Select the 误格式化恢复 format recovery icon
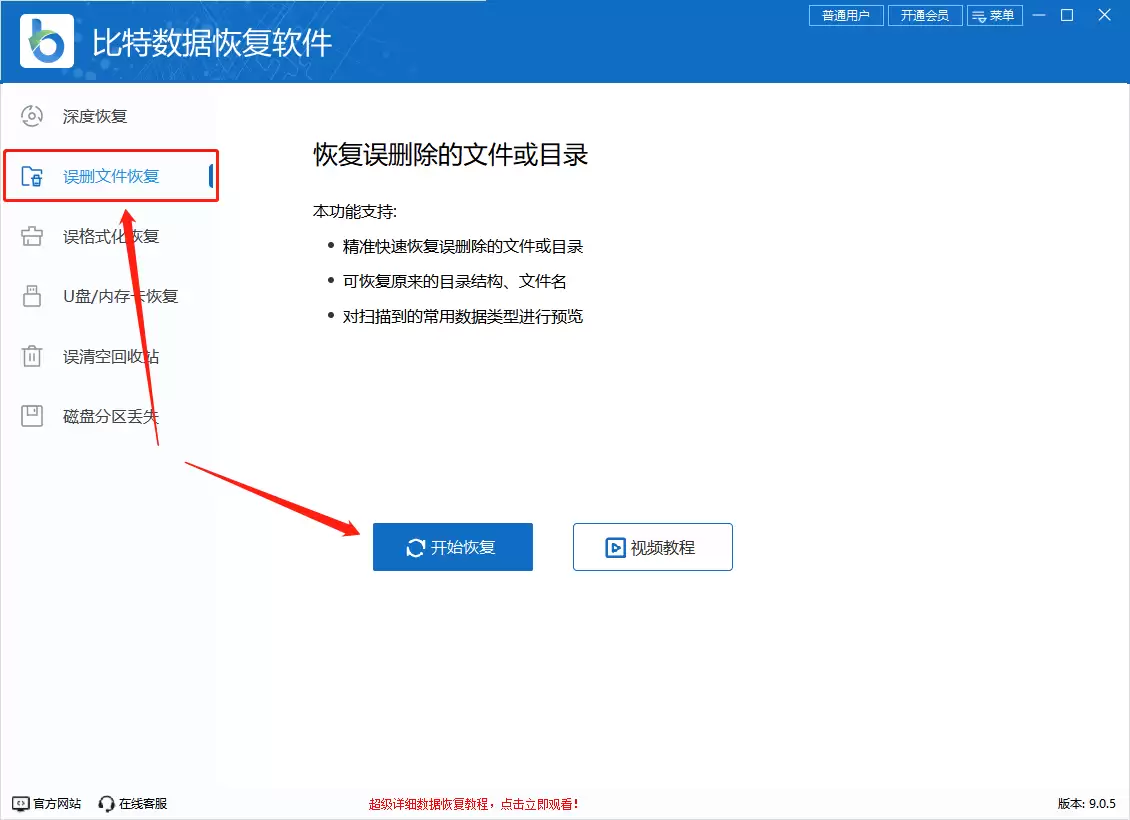The width and height of the screenshot is (1130, 820). [x=31, y=236]
